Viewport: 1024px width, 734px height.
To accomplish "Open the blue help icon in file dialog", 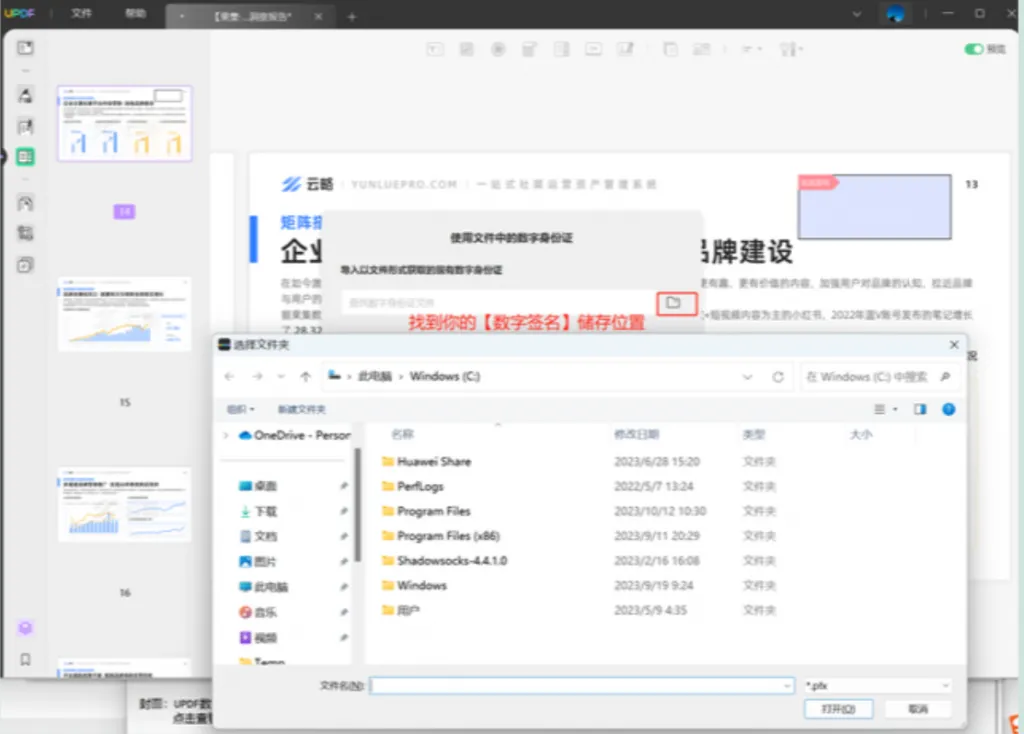I will click(948, 409).
